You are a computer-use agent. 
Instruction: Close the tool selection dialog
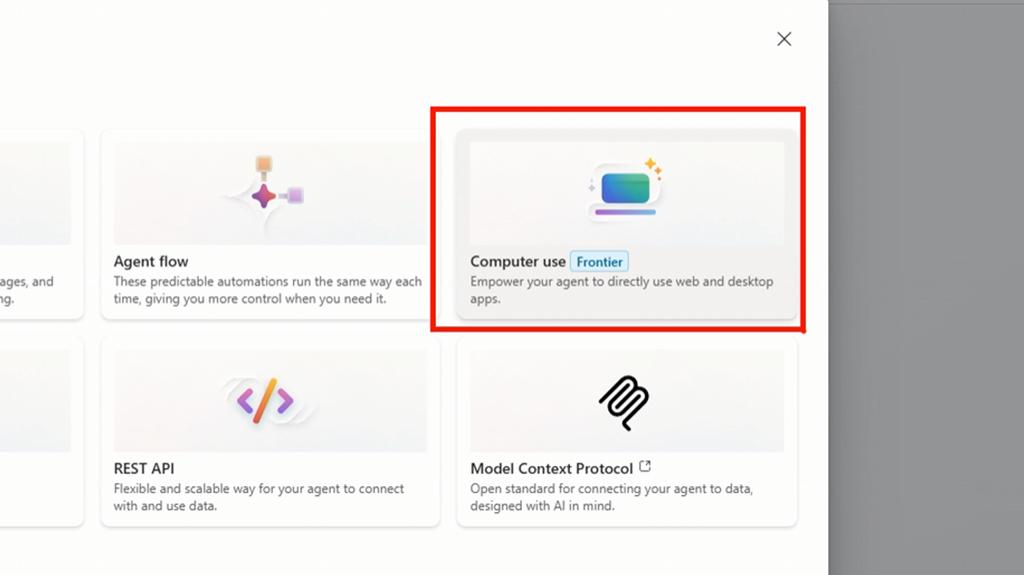784,39
